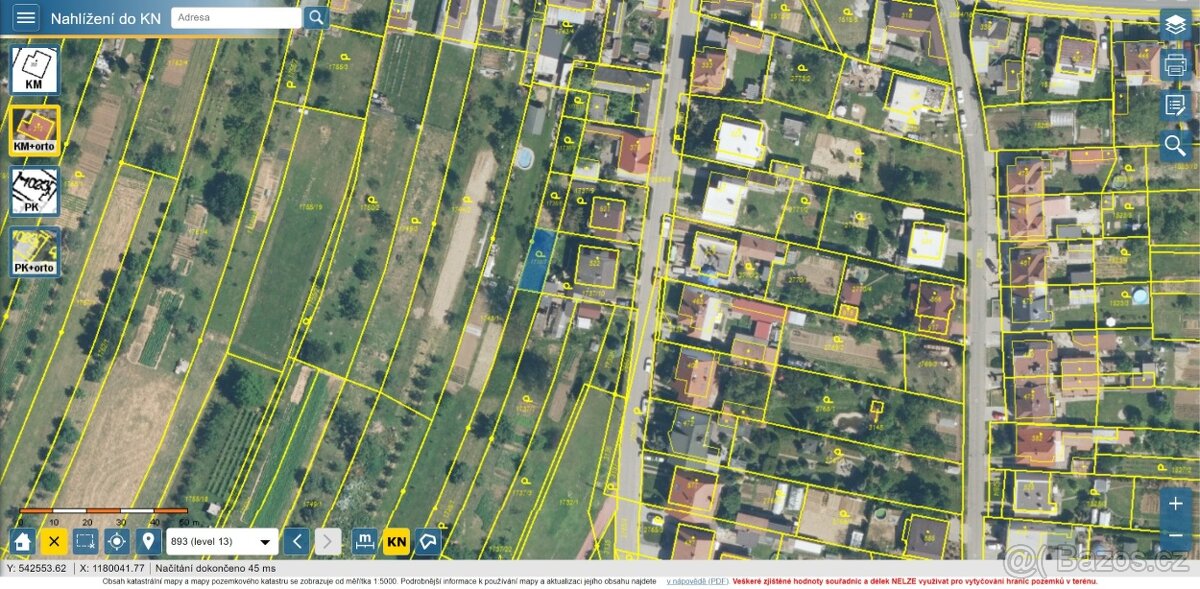Viewport: 1200px width, 589px height.
Task: Go to home map extent
Action: (23, 542)
